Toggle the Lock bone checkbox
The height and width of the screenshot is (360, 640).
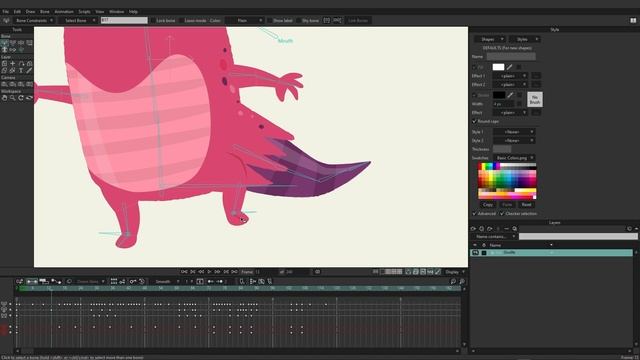coord(153,20)
